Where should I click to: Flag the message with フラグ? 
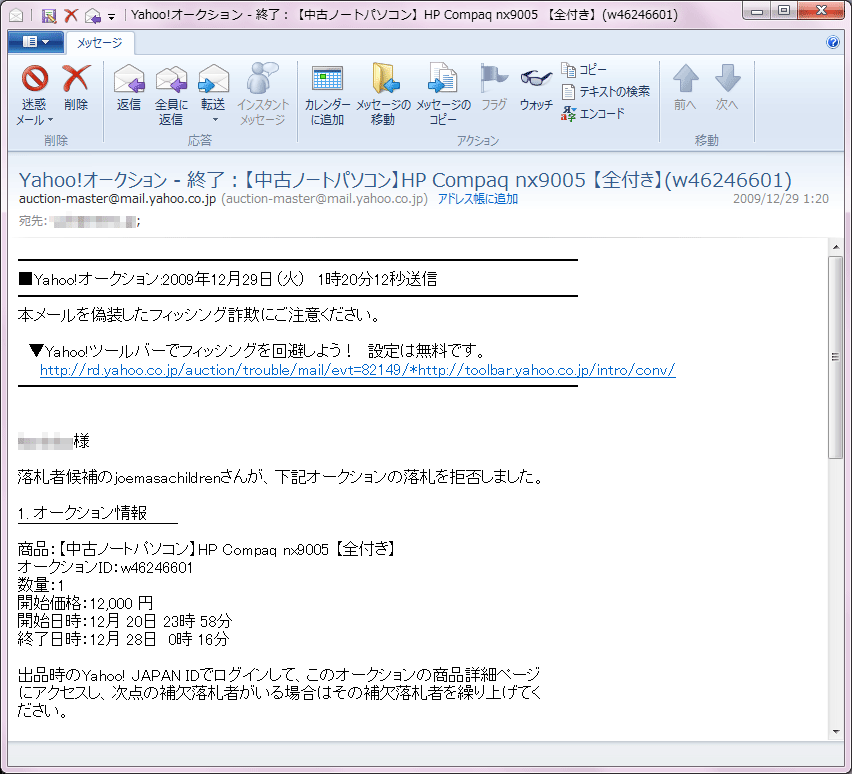click(x=494, y=88)
